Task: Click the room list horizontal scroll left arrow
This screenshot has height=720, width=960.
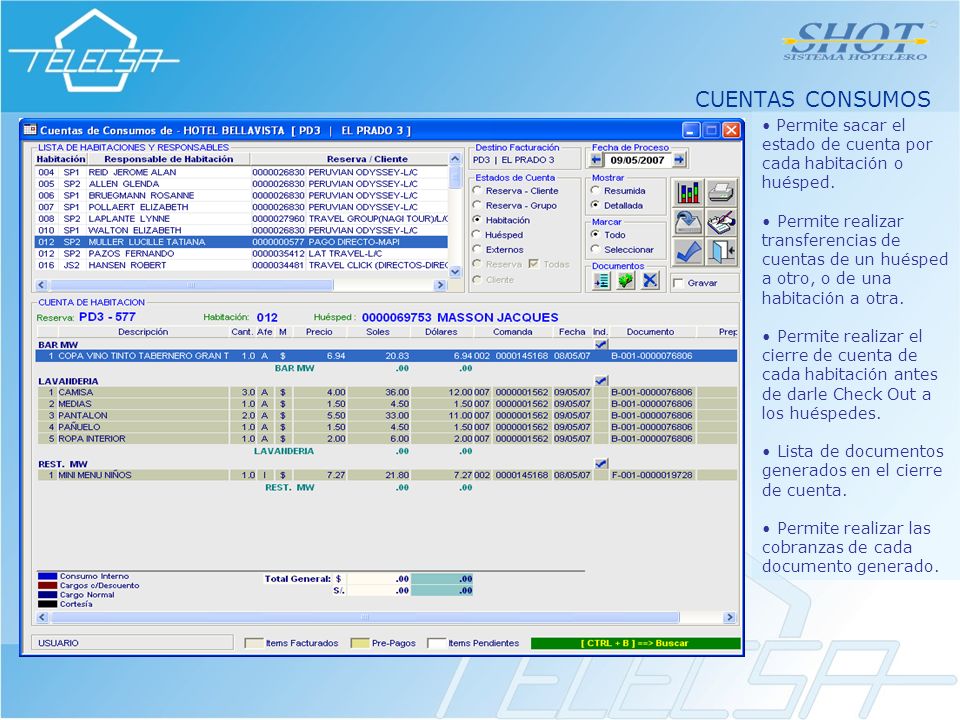Action: click(x=42, y=285)
